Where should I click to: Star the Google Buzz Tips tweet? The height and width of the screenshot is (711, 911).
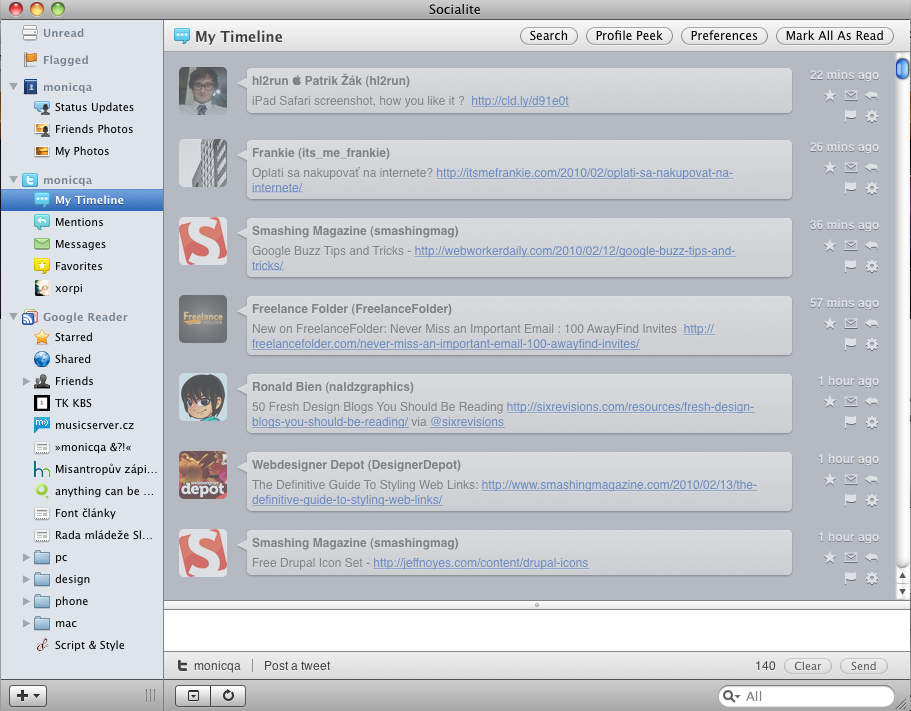[830, 246]
